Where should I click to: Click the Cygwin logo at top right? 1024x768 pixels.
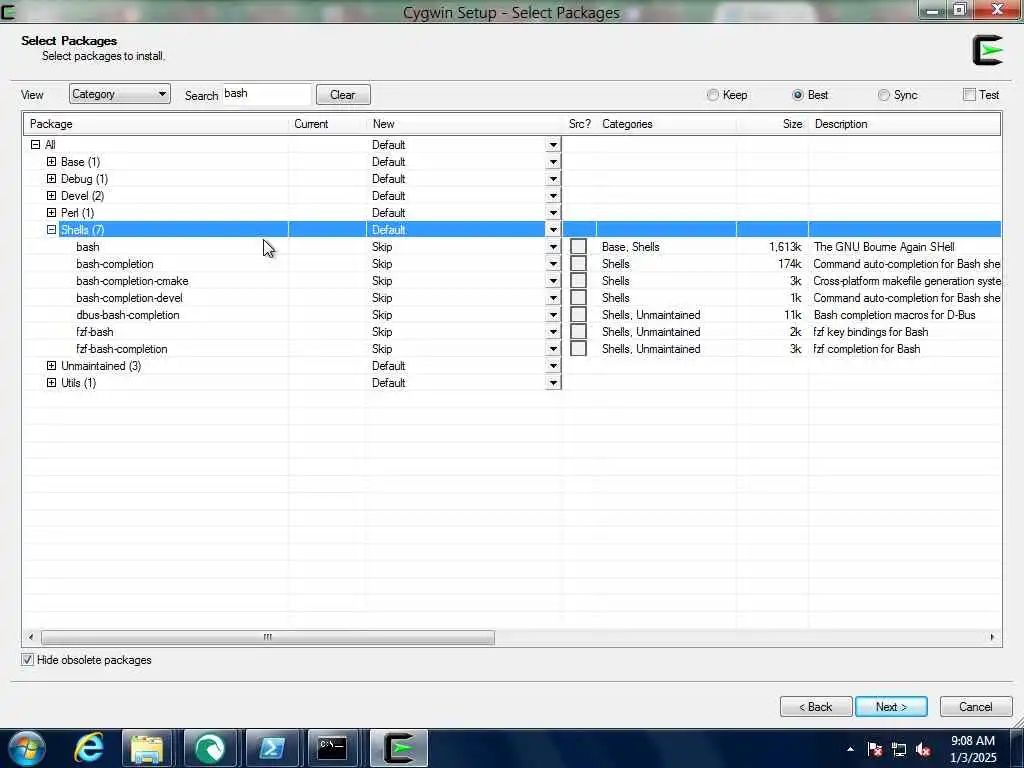pos(987,51)
